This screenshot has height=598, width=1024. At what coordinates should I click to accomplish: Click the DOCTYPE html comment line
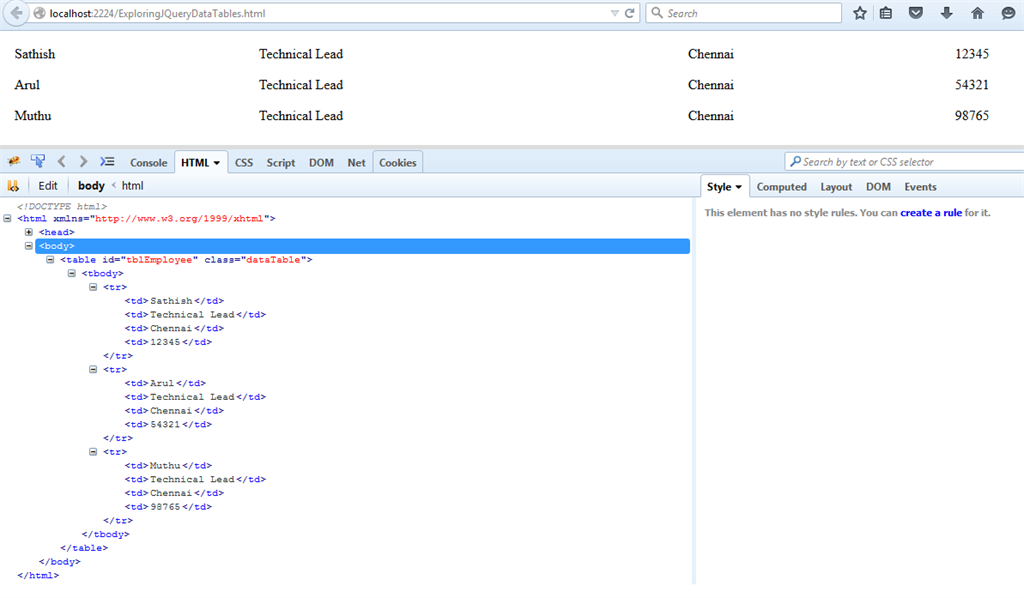click(x=62, y=206)
